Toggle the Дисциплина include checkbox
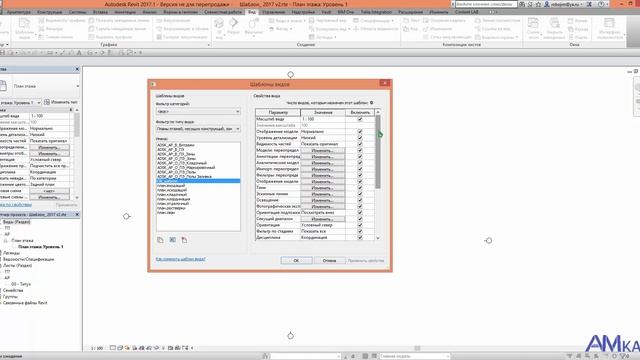Screen dimensions: 640x360 point(360,237)
